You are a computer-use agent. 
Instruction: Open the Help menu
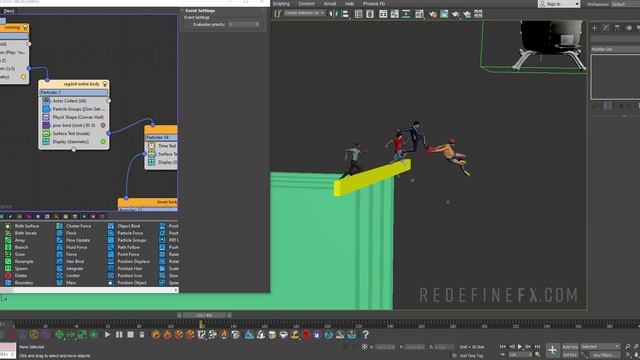349,4
